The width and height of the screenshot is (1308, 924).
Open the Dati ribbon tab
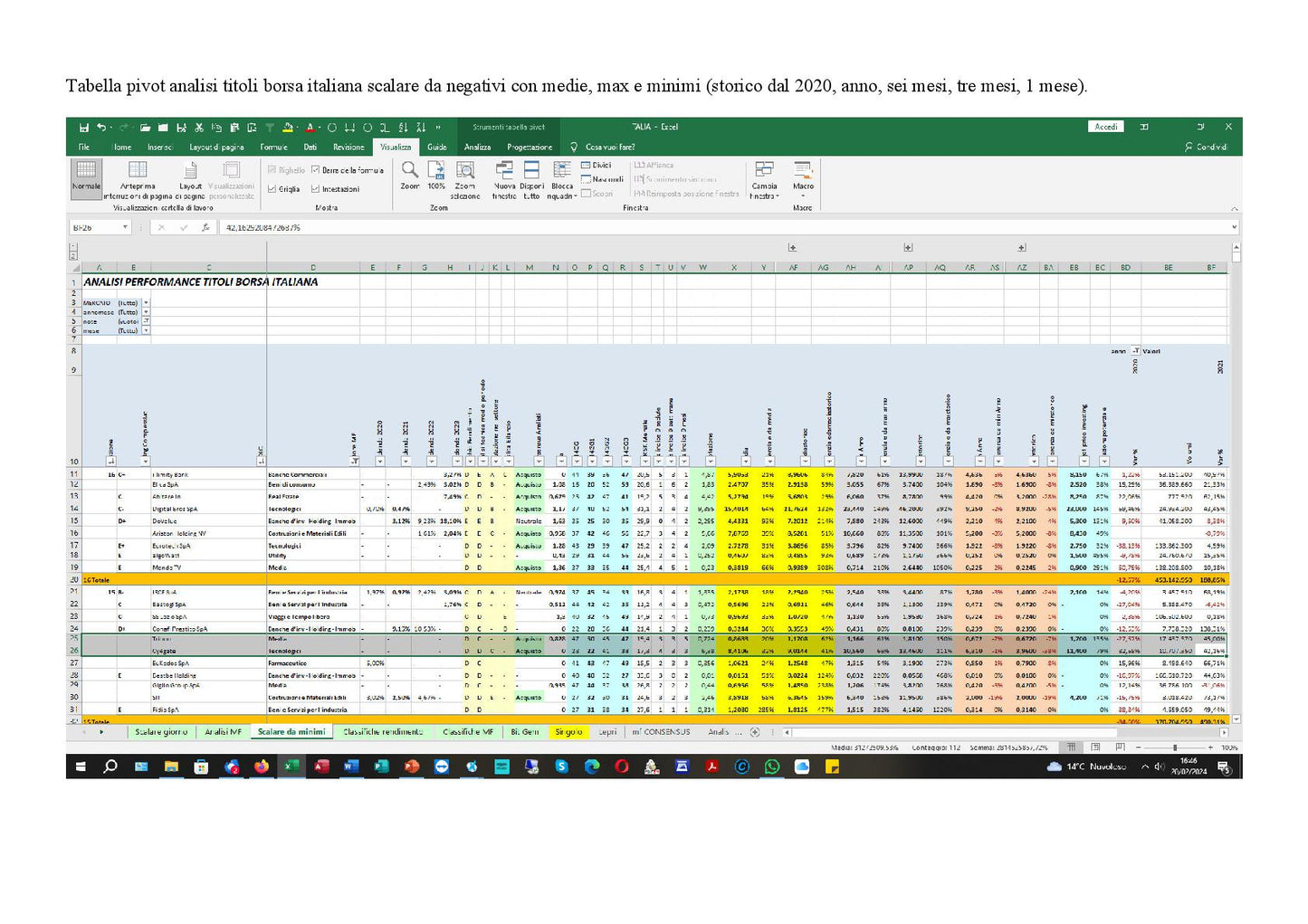[310, 147]
